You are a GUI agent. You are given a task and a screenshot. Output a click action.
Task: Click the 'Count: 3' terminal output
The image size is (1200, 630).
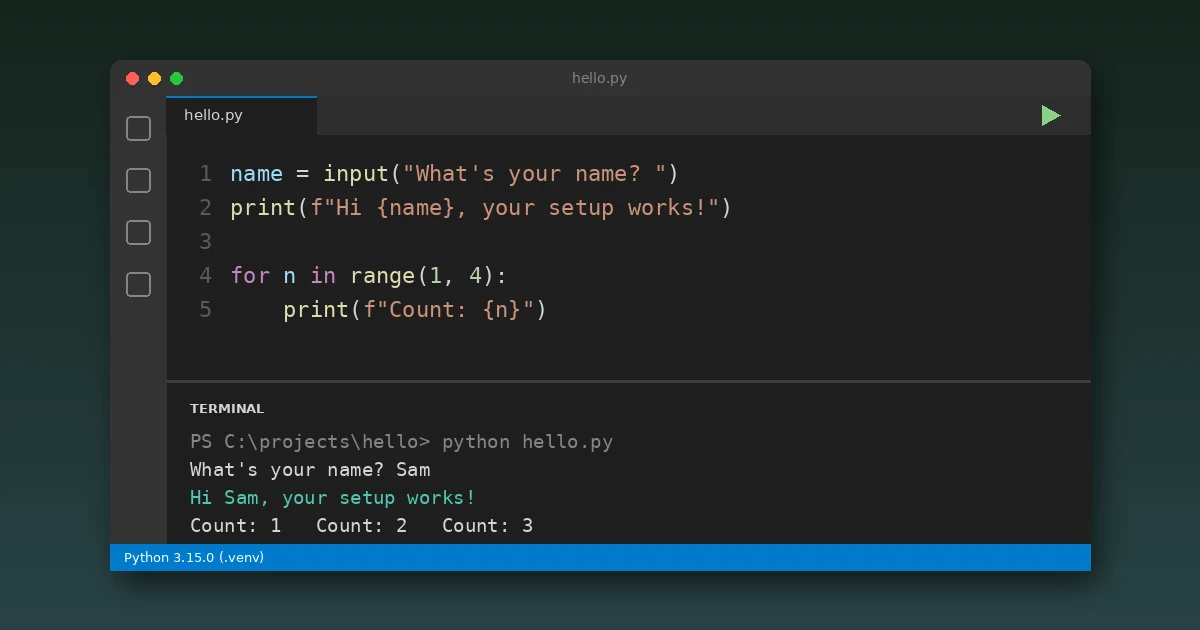pyautogui.click(x=488, y=526)
